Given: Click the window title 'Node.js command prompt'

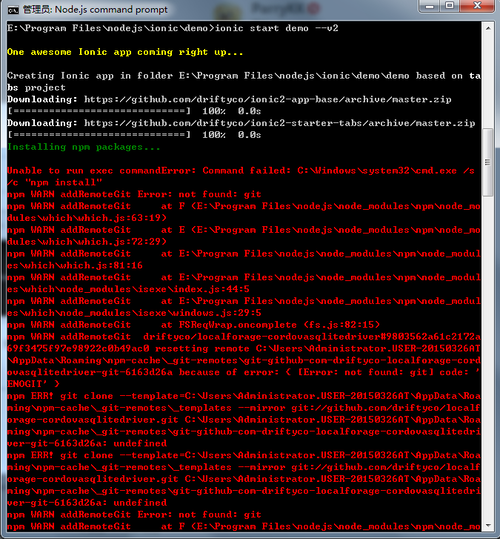Looking at the screenshot, I should click(111, 10).
